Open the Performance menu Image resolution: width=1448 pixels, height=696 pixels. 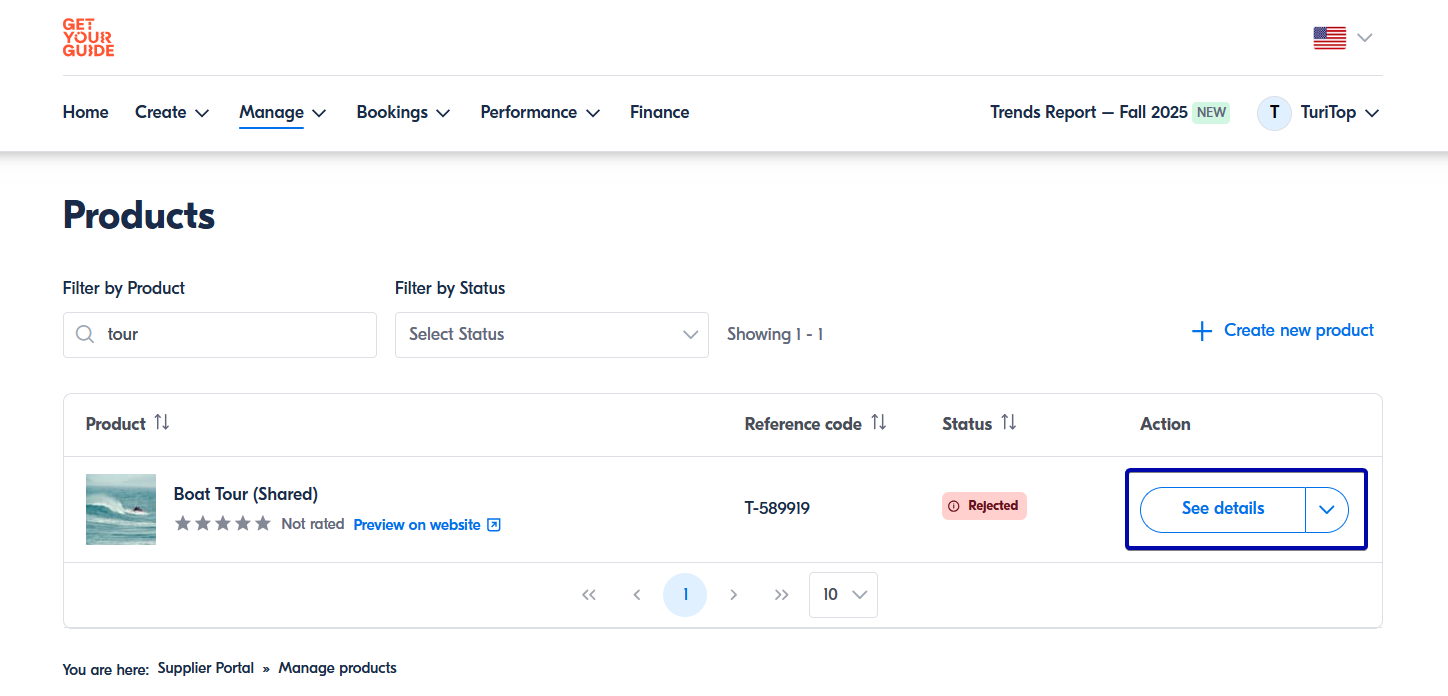pyautogui.click(x=540, y=113)
